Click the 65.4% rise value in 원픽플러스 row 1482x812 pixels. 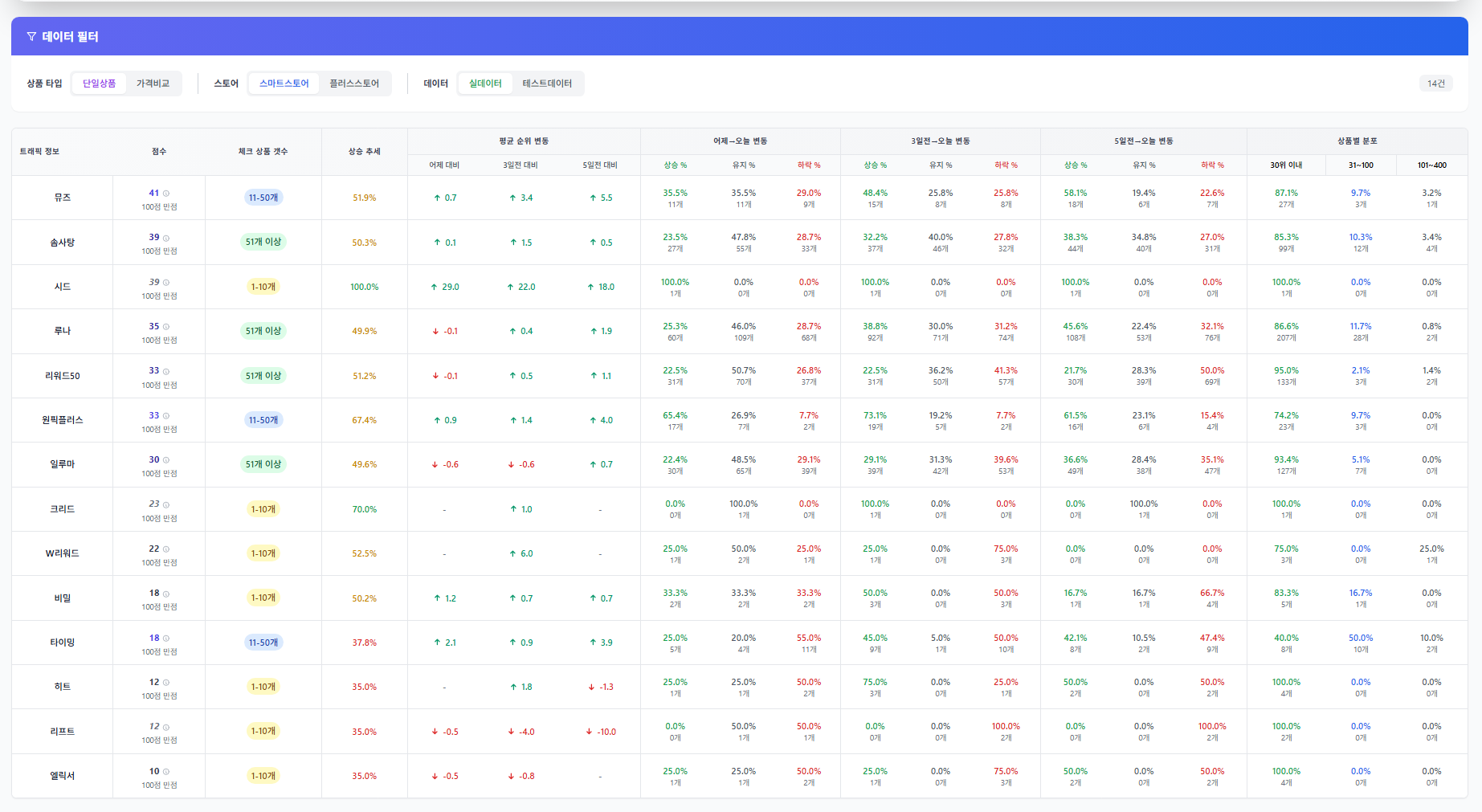[675, 415]
